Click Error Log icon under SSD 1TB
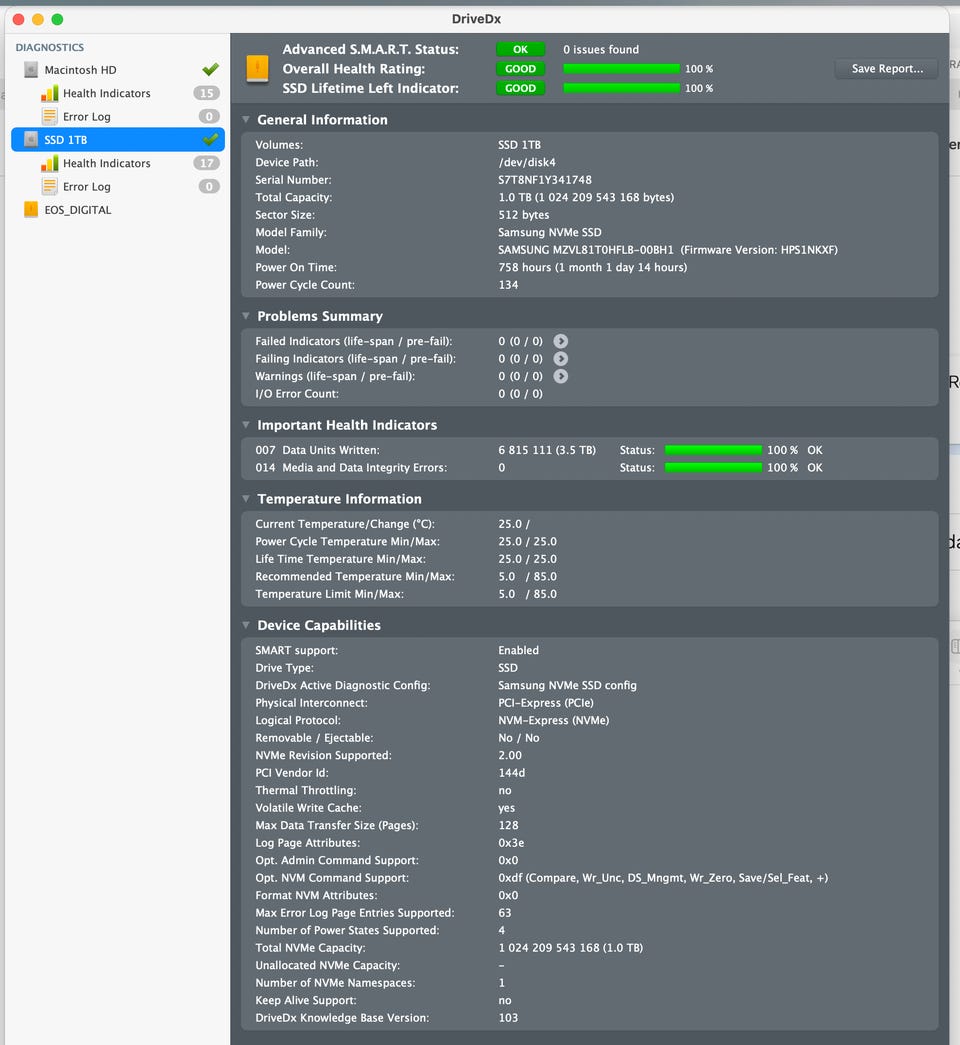 pyautogui.click(x=49, y=187)
